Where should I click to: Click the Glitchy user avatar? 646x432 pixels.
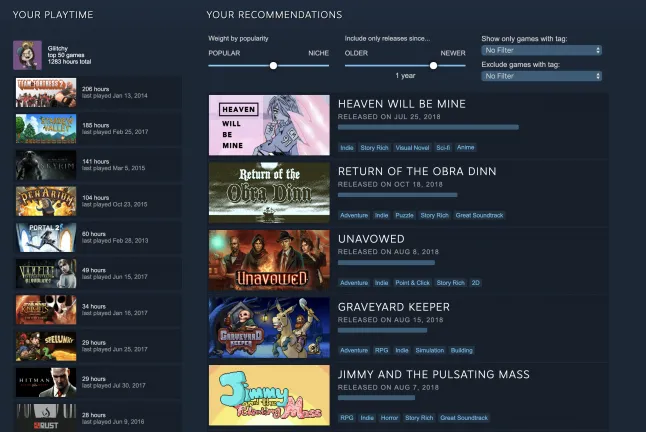pos(27,55)
